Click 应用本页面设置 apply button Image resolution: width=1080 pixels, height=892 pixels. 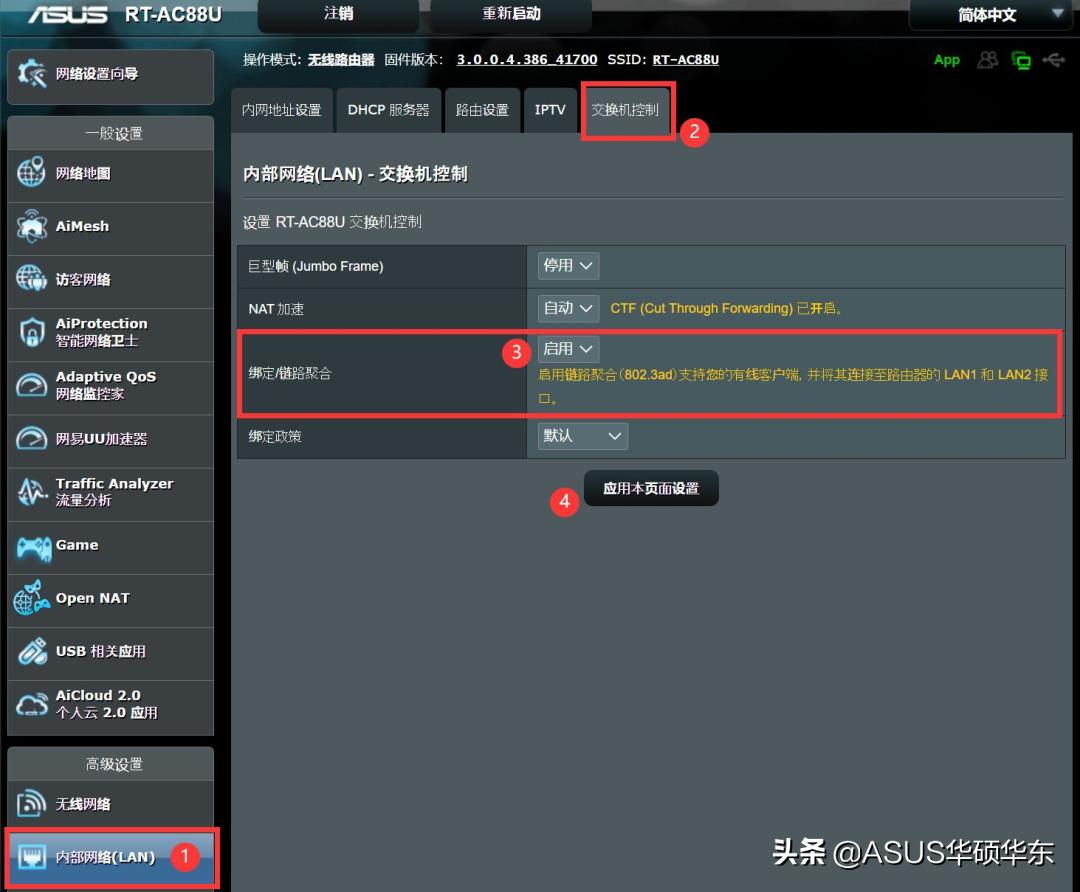651,488
